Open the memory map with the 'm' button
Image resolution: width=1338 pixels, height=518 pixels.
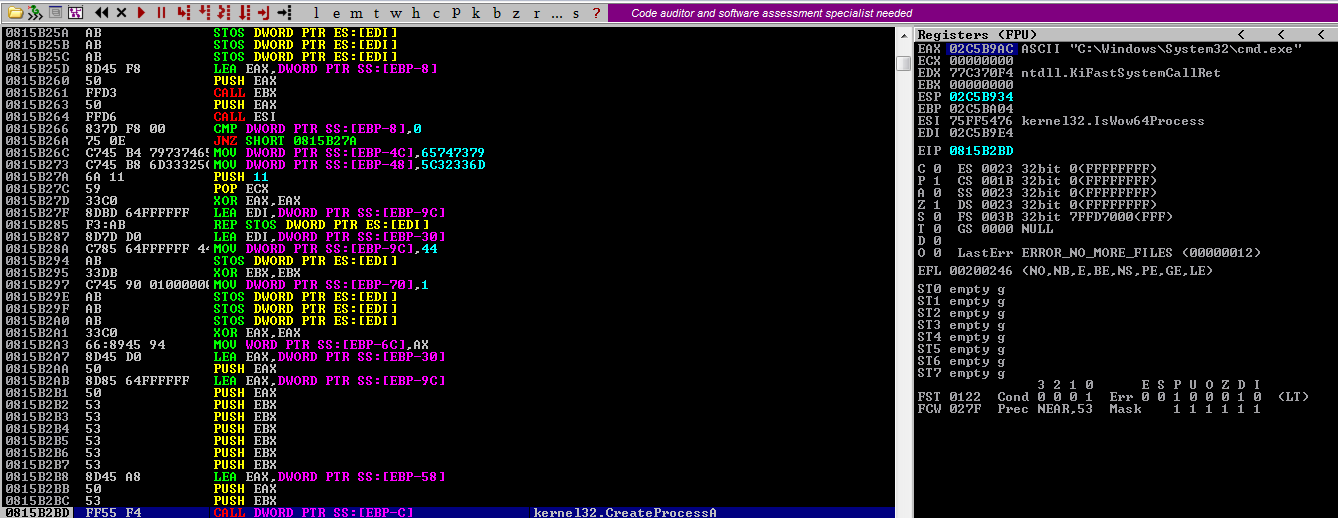[x=355, y=13]
